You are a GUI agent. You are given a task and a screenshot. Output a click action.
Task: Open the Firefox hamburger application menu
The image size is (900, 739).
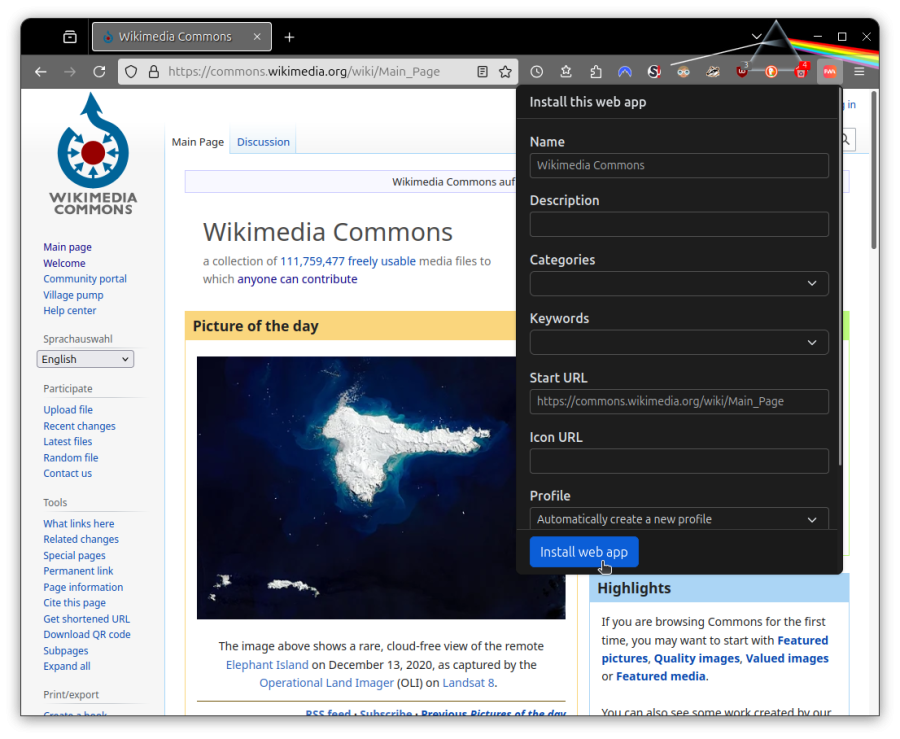pos(859,72)
